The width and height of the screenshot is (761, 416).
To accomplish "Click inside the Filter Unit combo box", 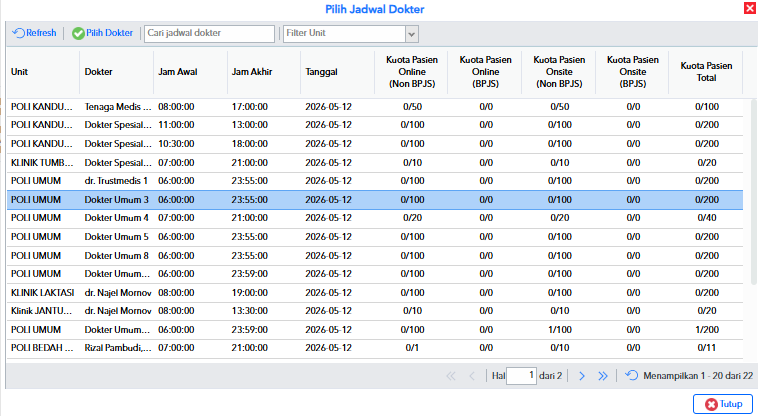I will [345, 33].
